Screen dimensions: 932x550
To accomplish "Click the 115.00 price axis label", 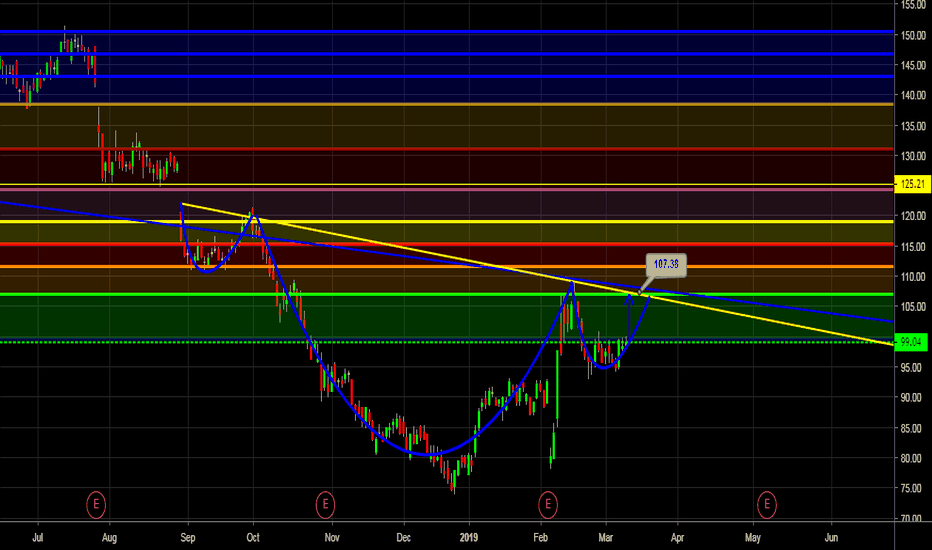I will coord(914,247).
